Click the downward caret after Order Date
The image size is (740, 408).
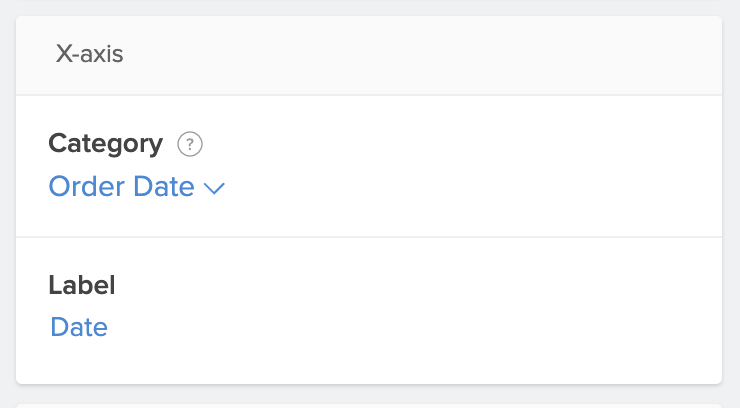click(x=215, y=188)
